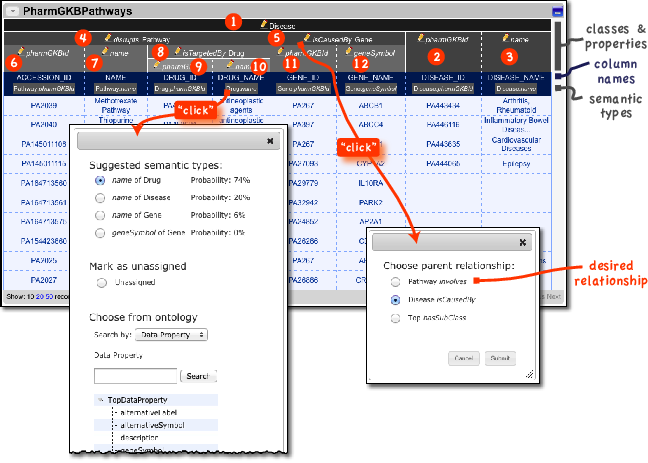Click cell PA145011108

(x=44, y=144)
